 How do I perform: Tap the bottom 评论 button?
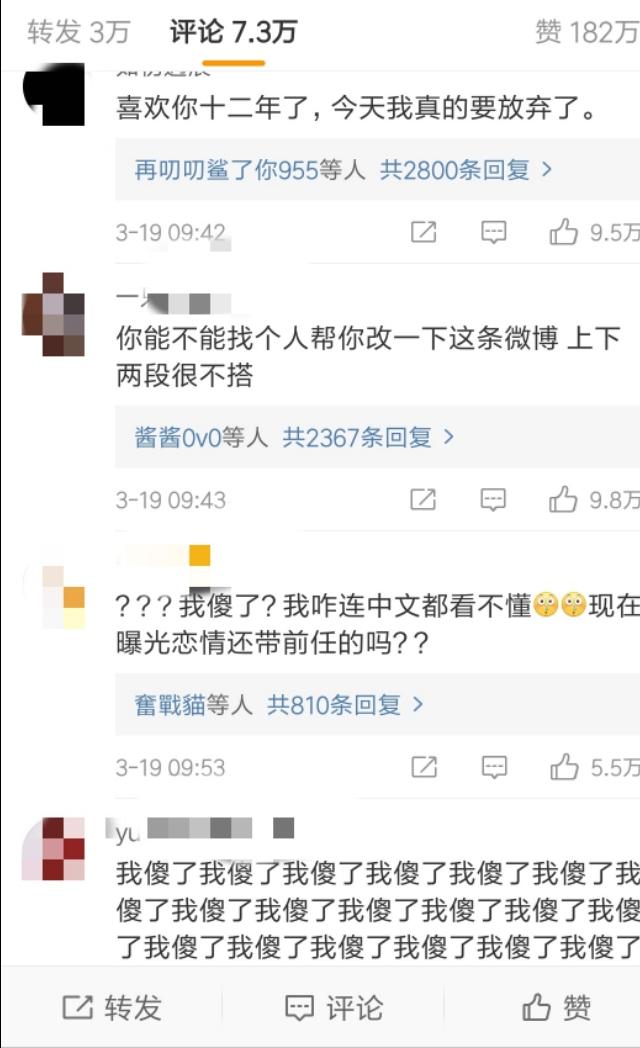point(333,1007)
